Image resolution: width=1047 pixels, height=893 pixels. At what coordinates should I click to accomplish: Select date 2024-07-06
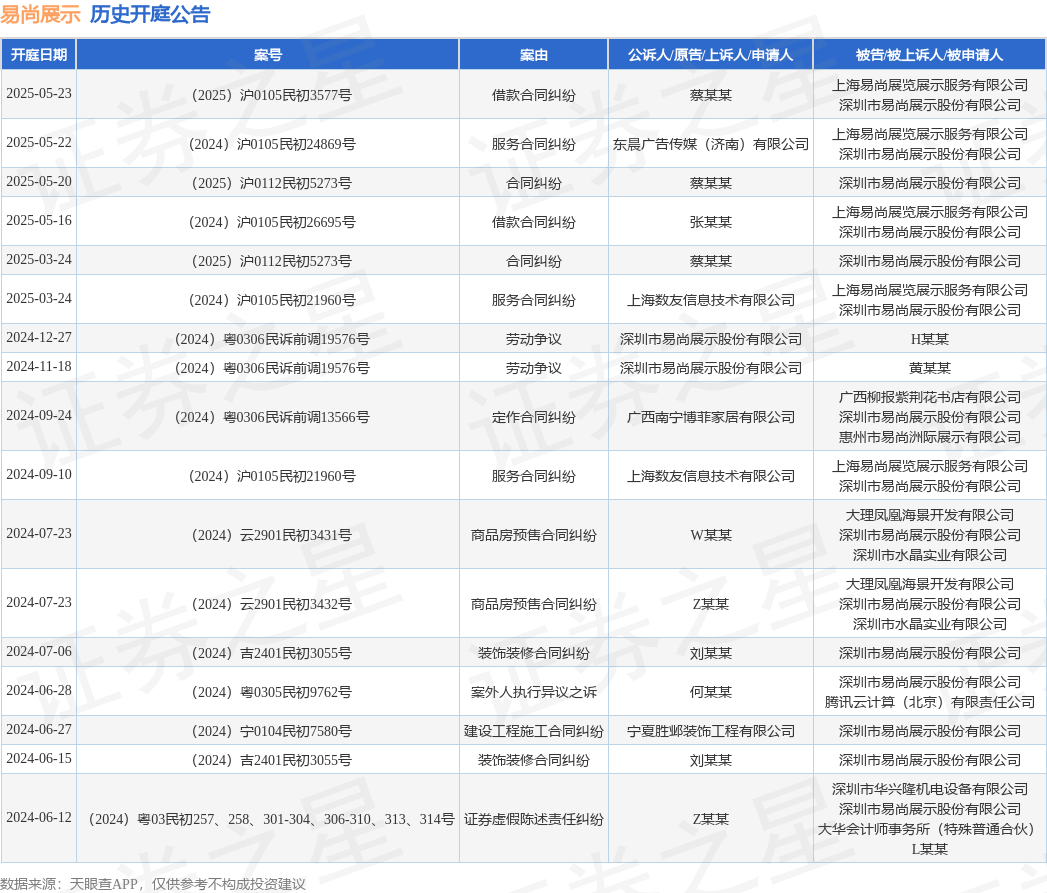(39, 651)
